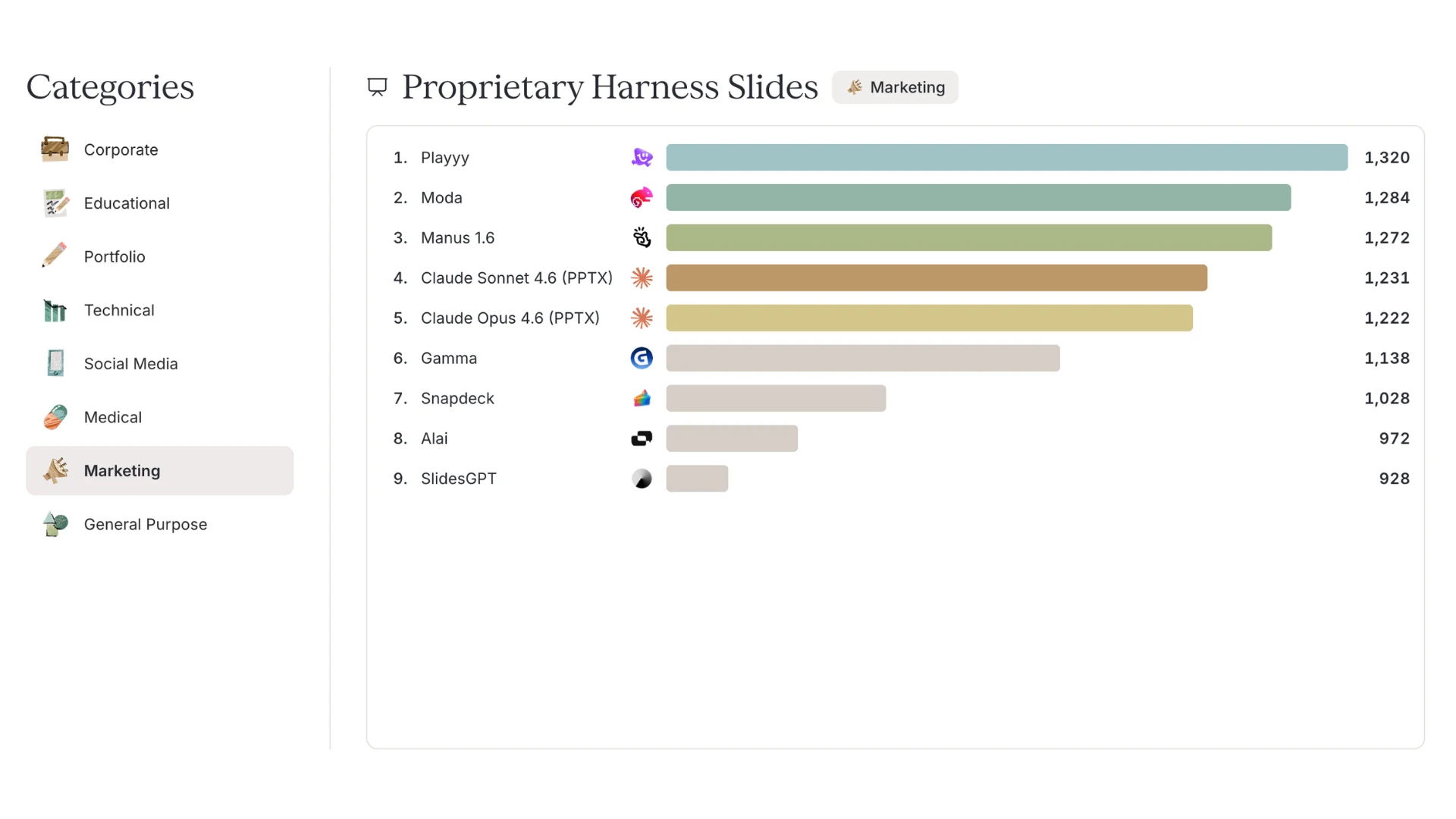Click the SlidesGPT logo icon
Image resolution: width=1456 pixels, height=819 pixels.
pos(642,479)
